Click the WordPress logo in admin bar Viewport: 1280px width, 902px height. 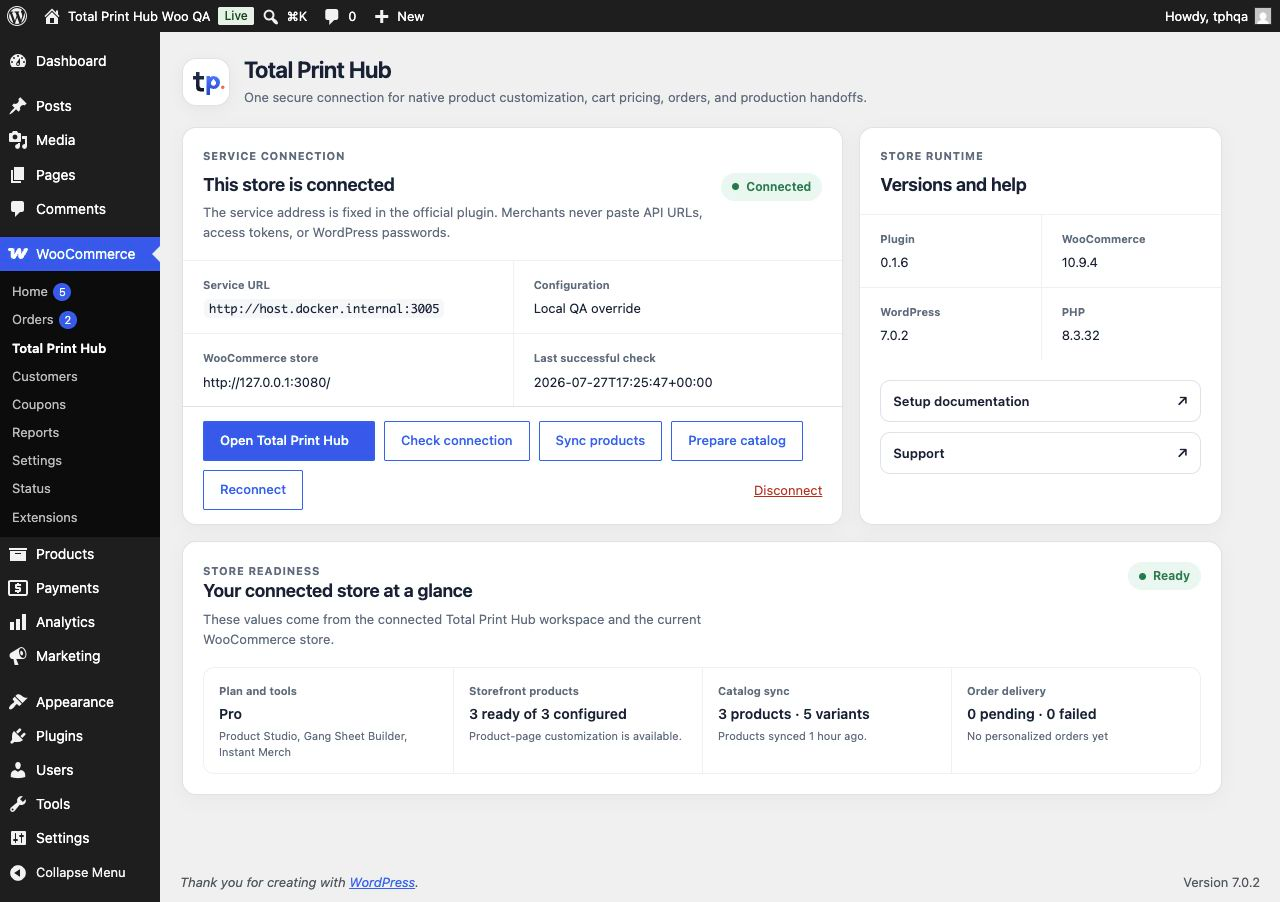pos(17,16)
